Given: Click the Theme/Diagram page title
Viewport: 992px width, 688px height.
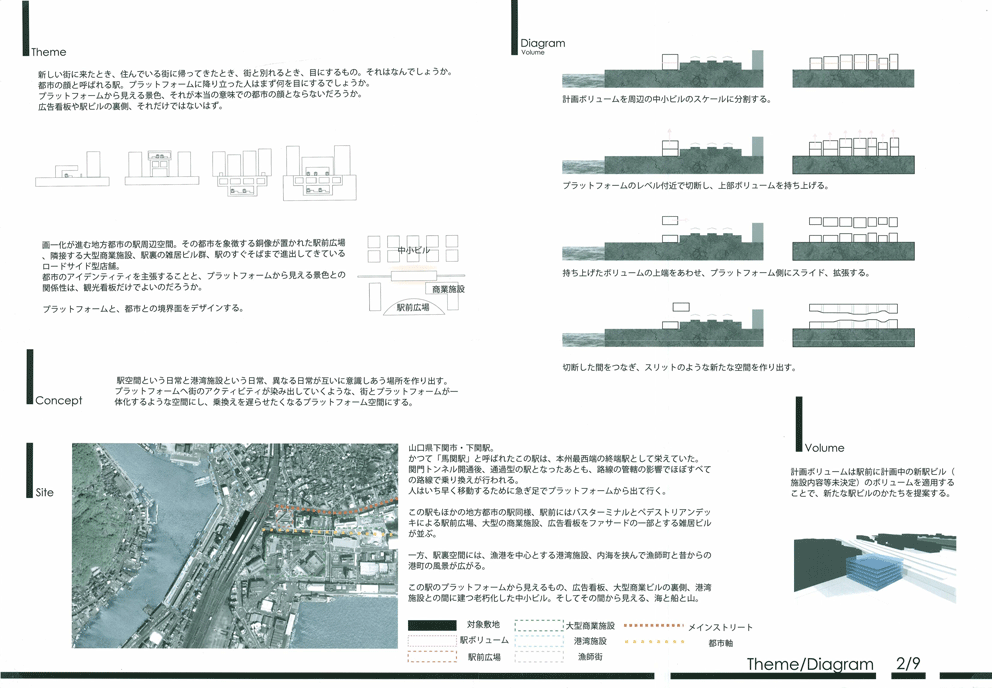Looking at the screenshot, I should tap(809, 664).
